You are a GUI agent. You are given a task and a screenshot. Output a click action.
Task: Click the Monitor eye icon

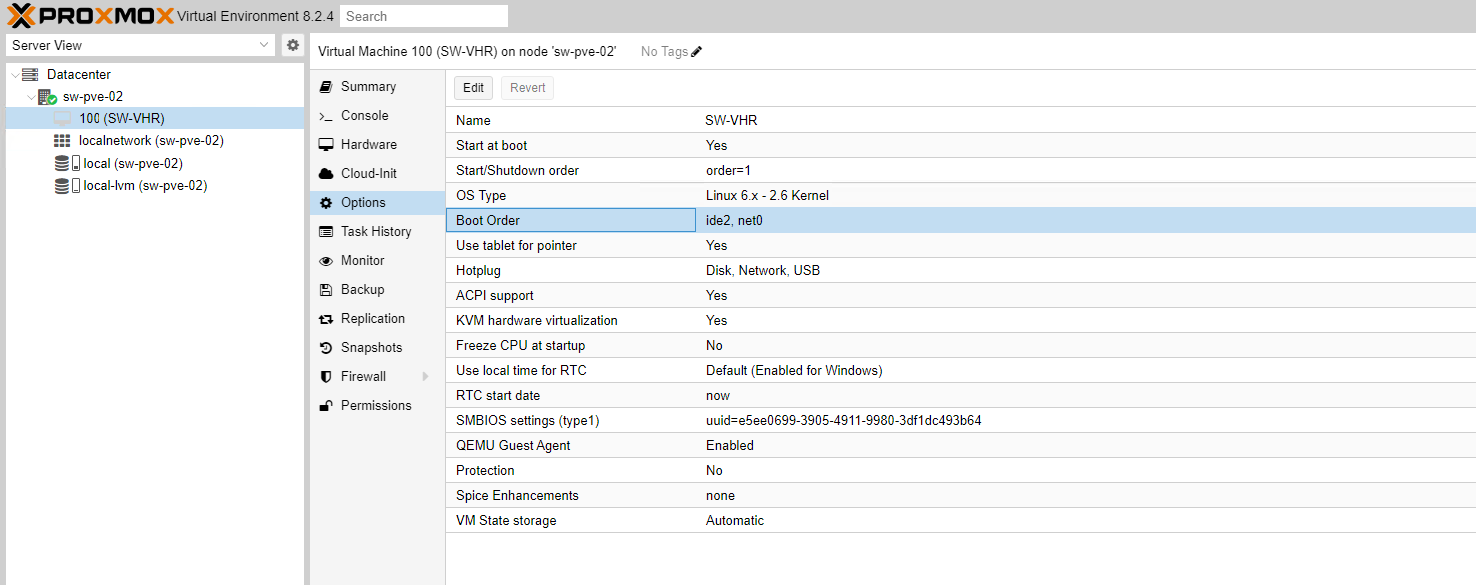[326, 261]
